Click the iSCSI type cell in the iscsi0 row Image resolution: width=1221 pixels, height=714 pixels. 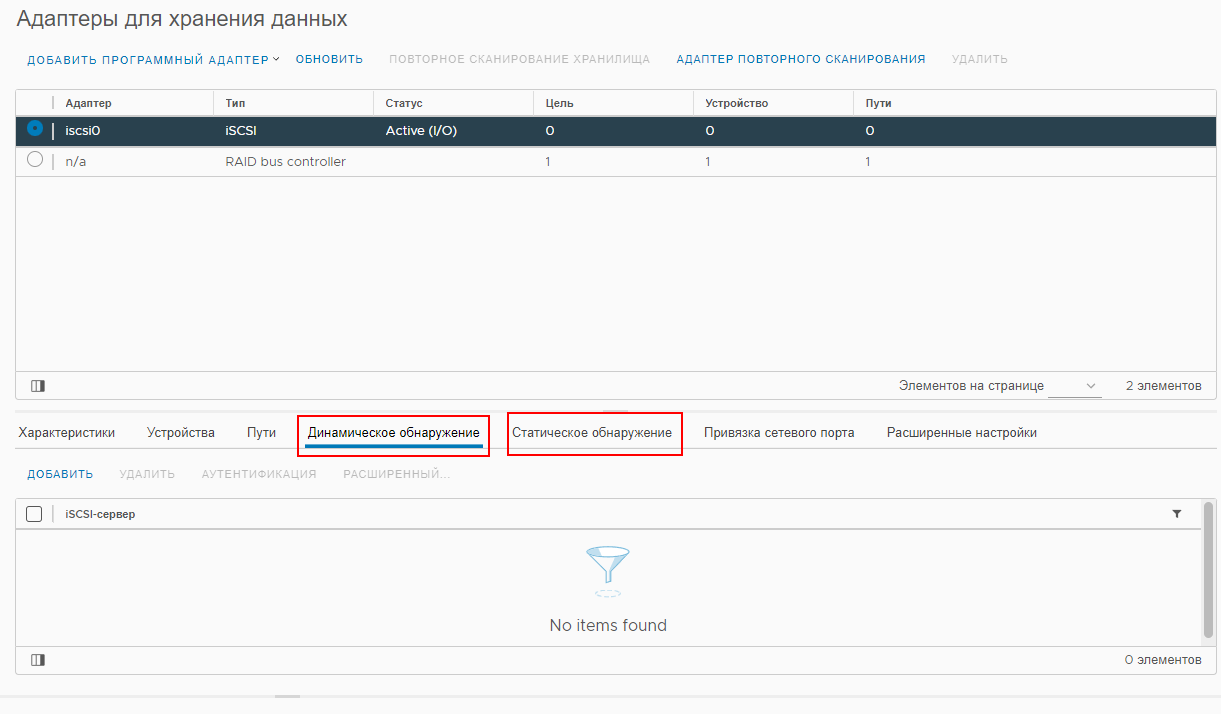pos(241,130)
